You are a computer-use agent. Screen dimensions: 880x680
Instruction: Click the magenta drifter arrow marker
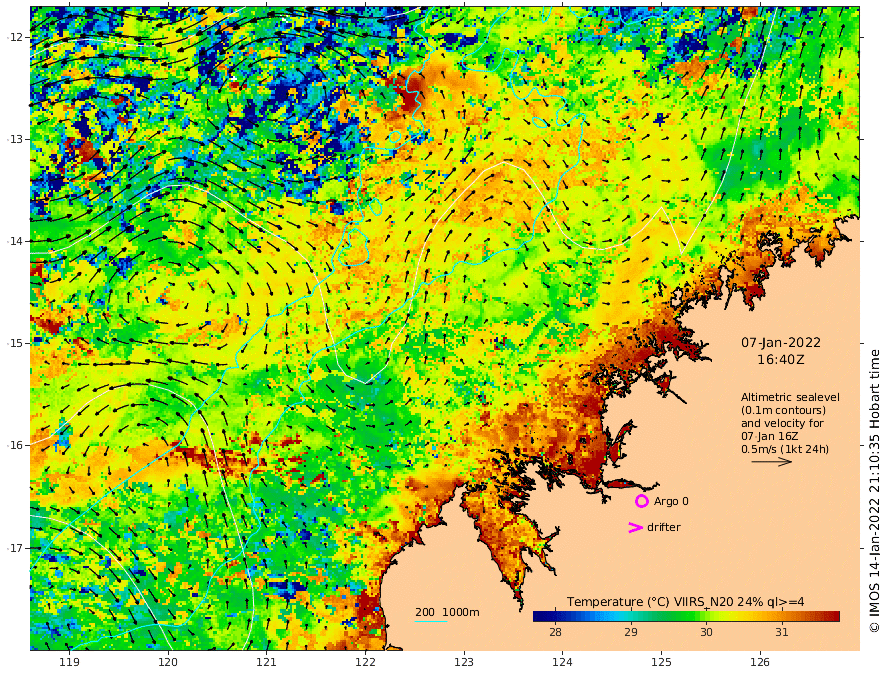tap(635, 527)
